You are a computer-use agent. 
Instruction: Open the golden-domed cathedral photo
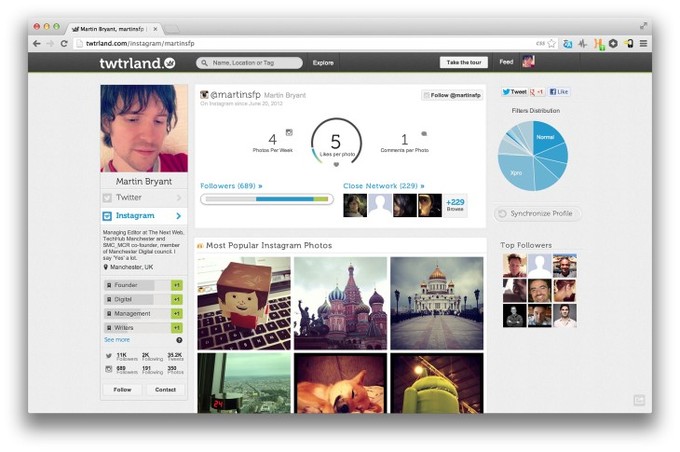(x=437, y=303)
